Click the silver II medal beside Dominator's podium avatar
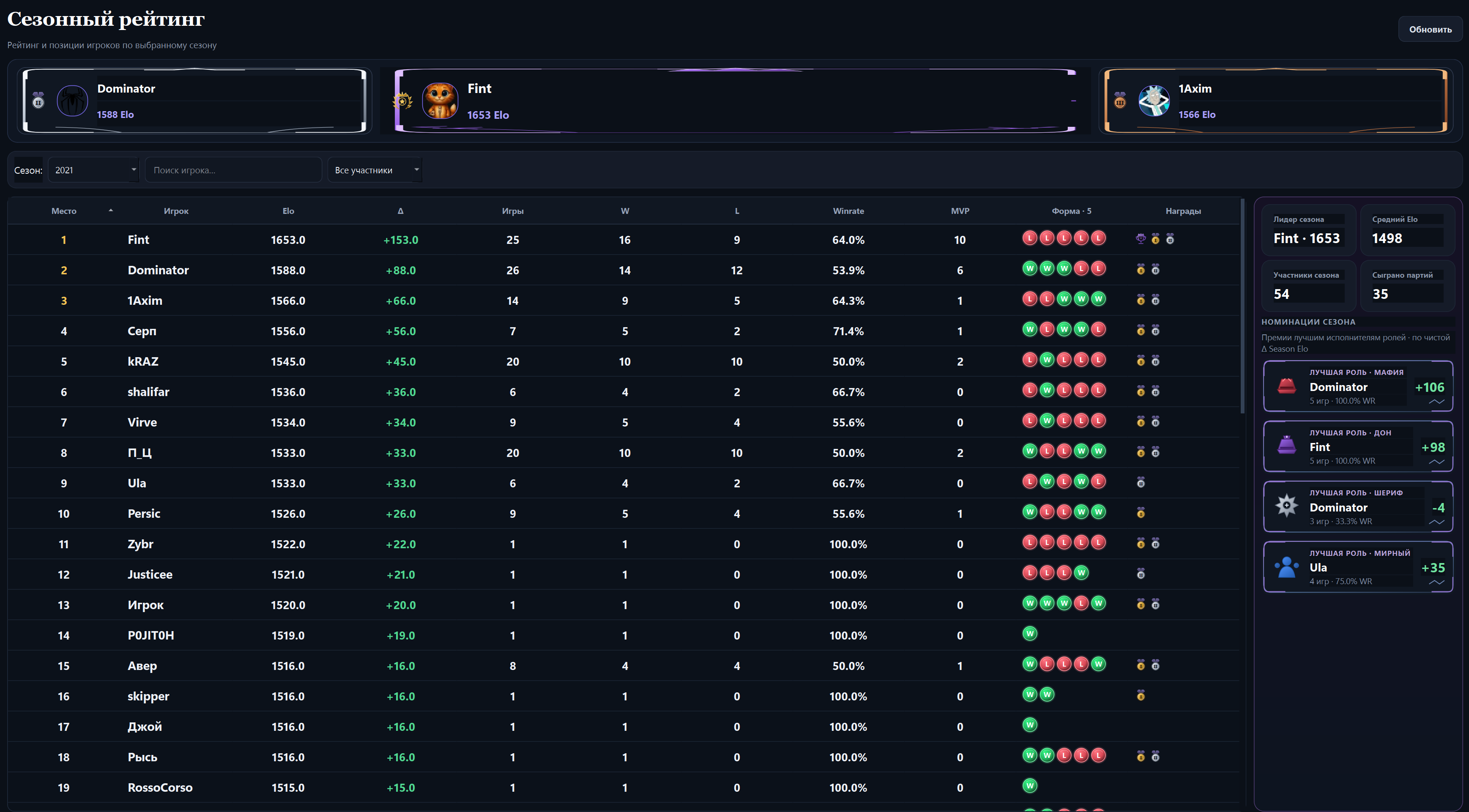 (x=38, y=100)
